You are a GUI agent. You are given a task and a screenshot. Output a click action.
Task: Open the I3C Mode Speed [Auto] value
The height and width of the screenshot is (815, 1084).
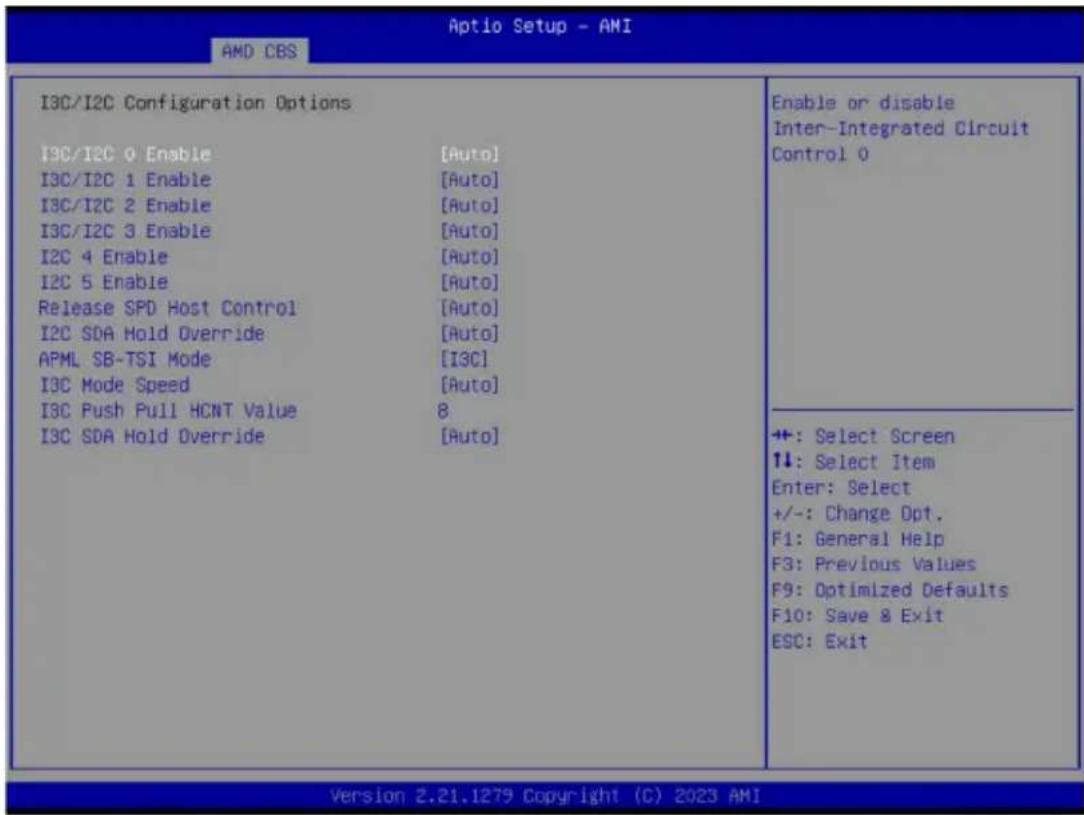pyautogui.click(x=469, y=385)
